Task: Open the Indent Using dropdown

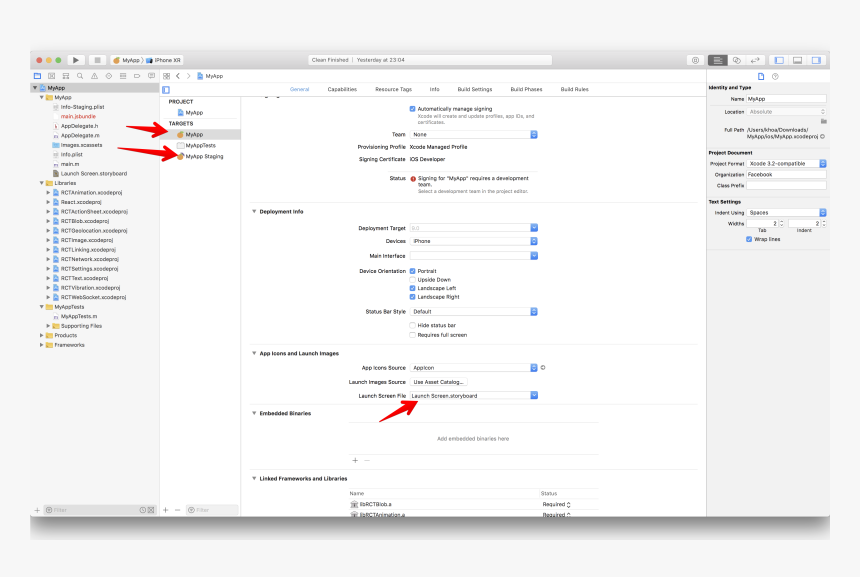Action: tap(787, 212)
